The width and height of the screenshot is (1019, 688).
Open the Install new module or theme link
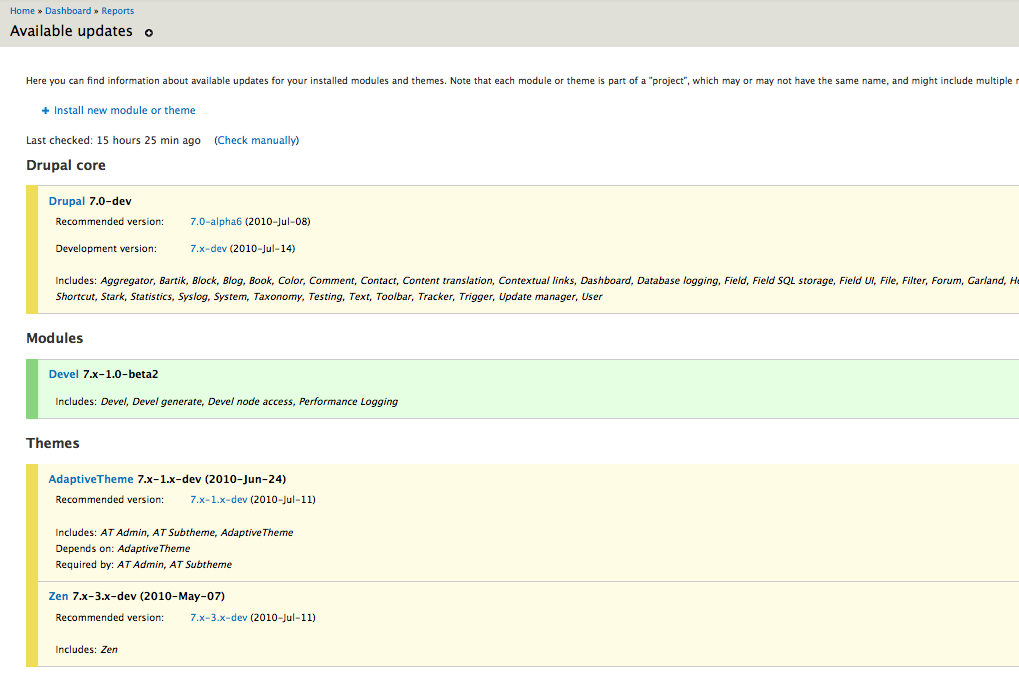tap(124, 111)
